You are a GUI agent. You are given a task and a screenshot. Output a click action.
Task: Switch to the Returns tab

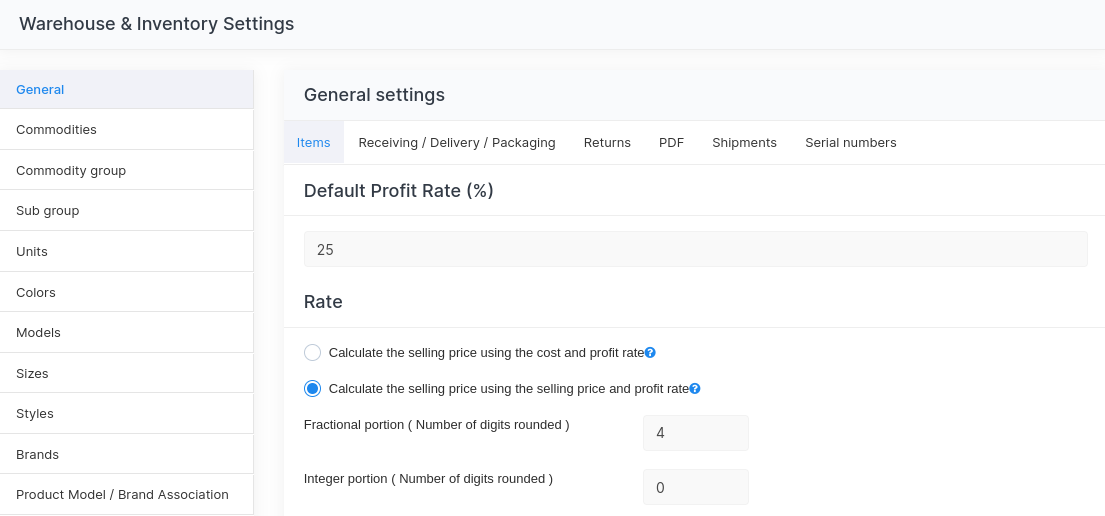pos(607,143)
